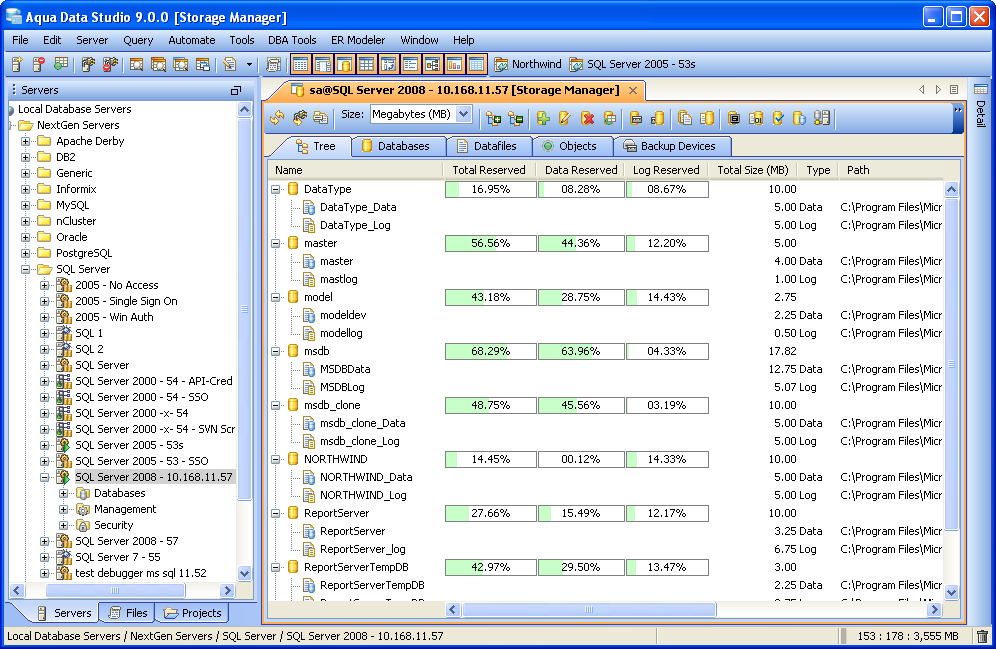Click the server-rack icon ending the Storage Manager toolbar

(821, 117)
